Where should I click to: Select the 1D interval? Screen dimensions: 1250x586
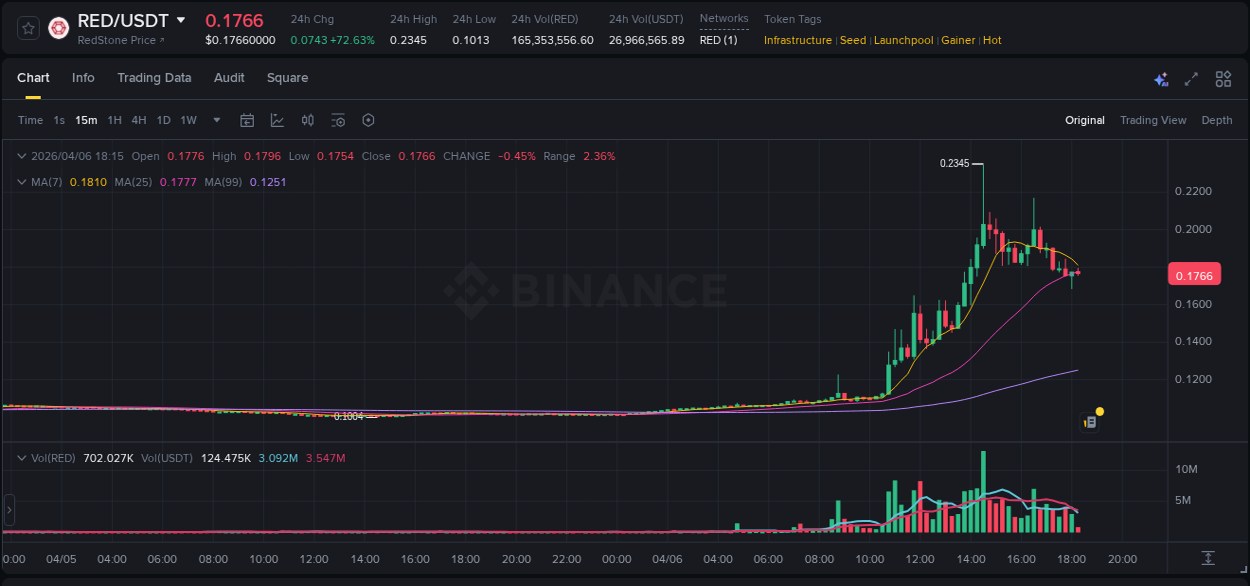[163, 120]
